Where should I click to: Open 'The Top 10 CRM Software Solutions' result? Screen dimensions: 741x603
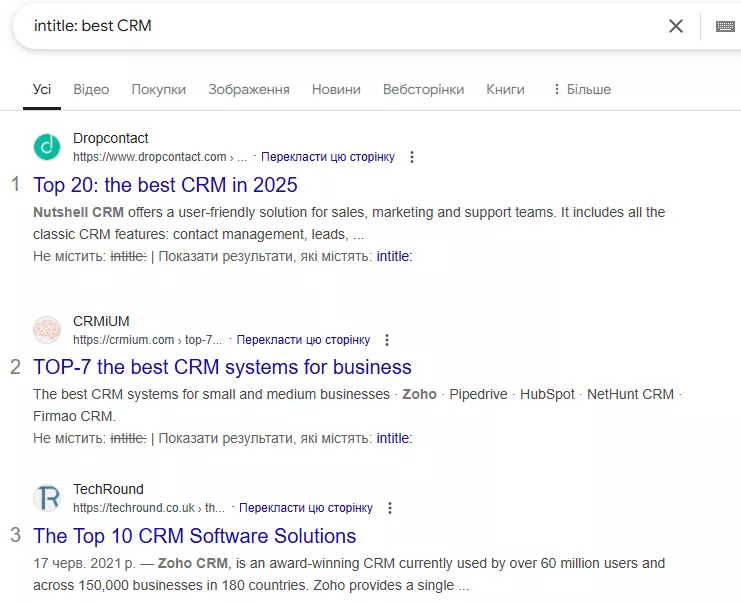(x=194, y=536)
